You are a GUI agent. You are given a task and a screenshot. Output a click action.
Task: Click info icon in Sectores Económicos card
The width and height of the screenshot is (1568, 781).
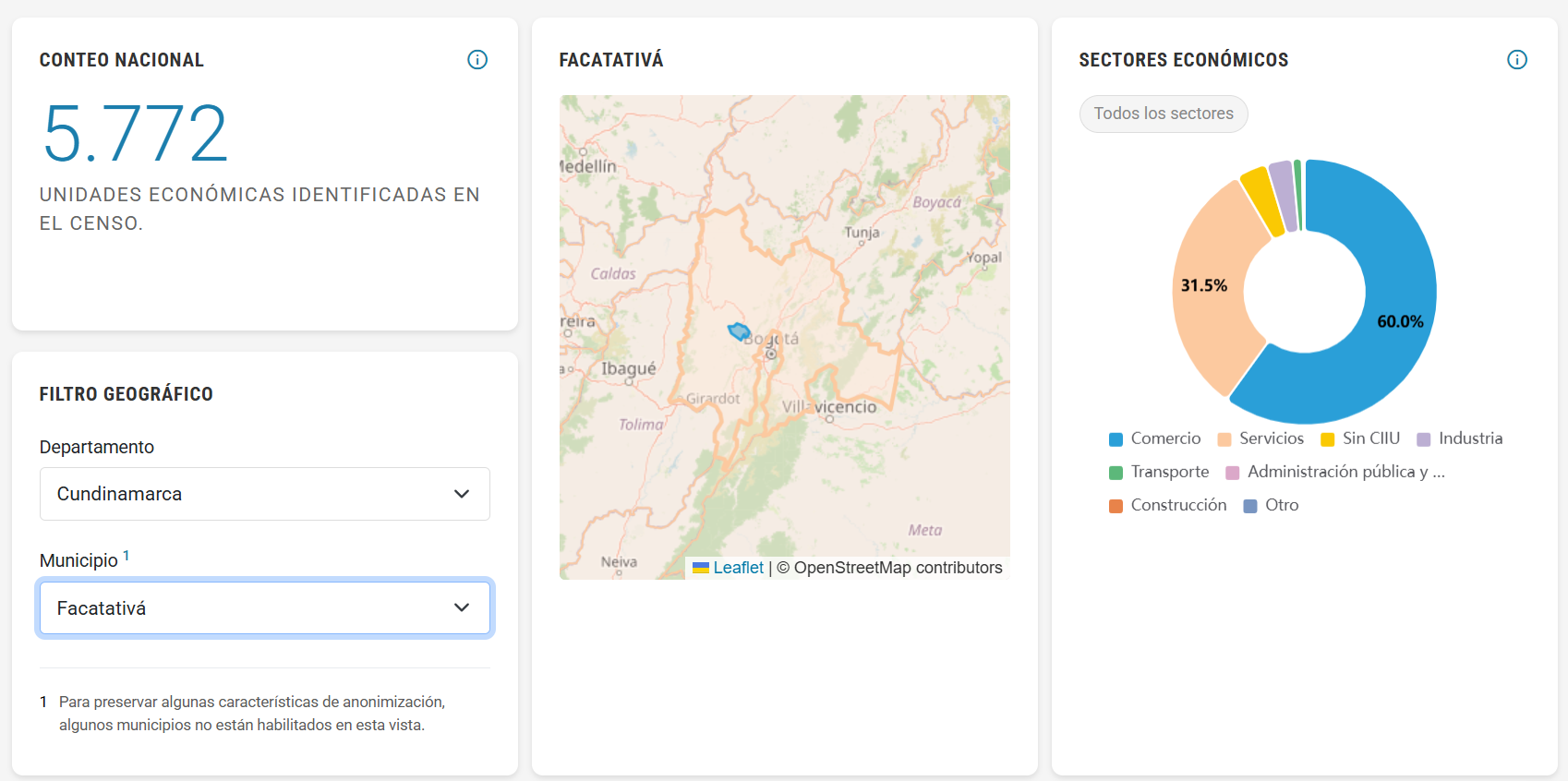point(1517,60)
